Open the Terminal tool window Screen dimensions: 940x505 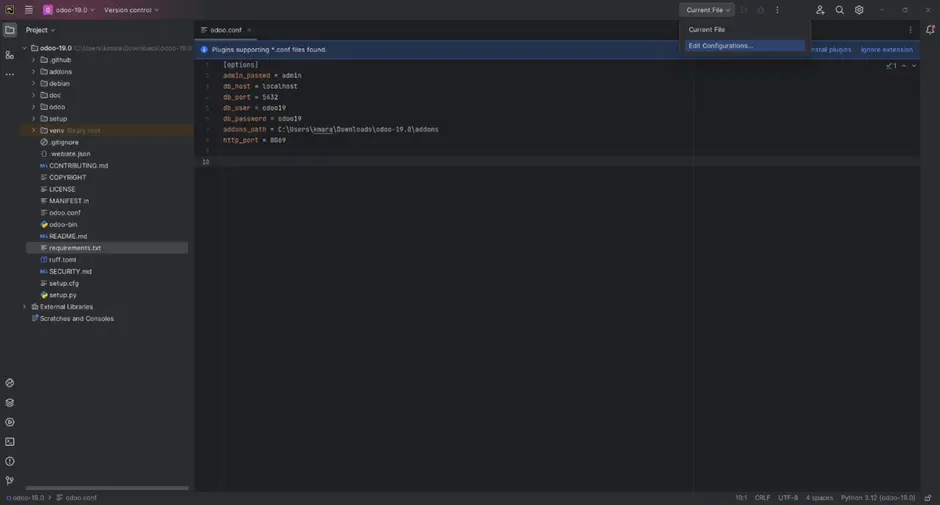tap(10, 442)
